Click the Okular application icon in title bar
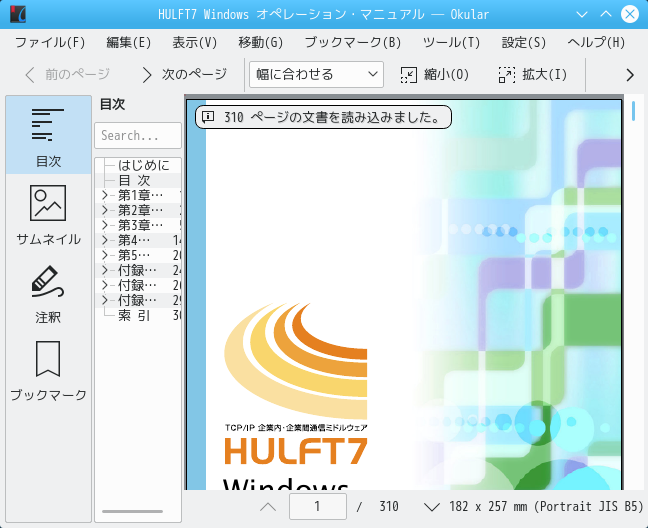Screen dimensions: 648x528 tap(18, 14)
